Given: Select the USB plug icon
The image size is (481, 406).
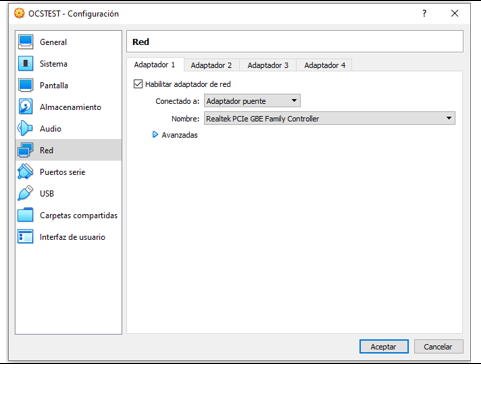Looking at the screenshot, I should point(26,193).
